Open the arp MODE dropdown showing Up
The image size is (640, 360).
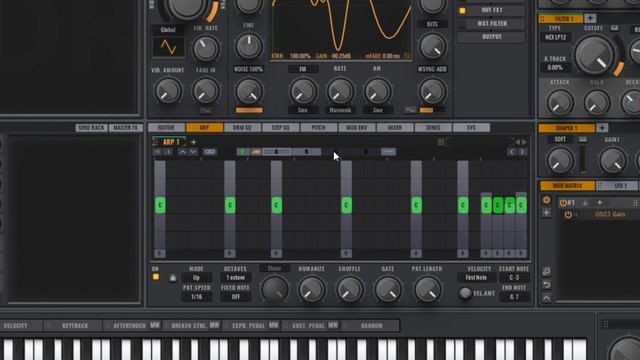tap(196, 278)
